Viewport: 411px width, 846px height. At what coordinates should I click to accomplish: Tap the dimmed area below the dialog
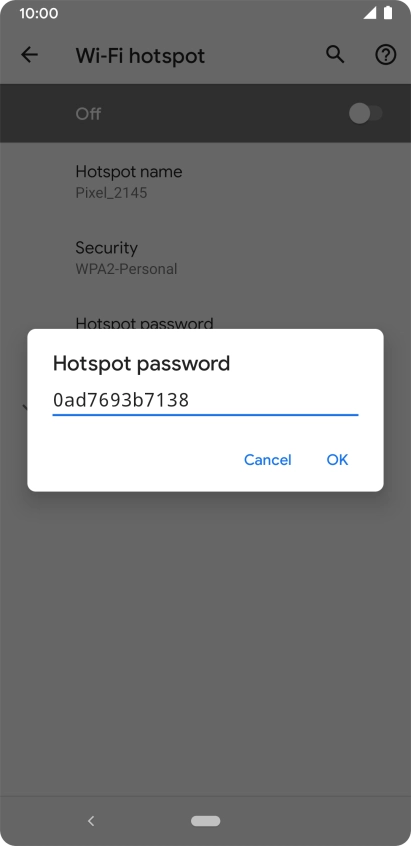(x=206, y=642)
